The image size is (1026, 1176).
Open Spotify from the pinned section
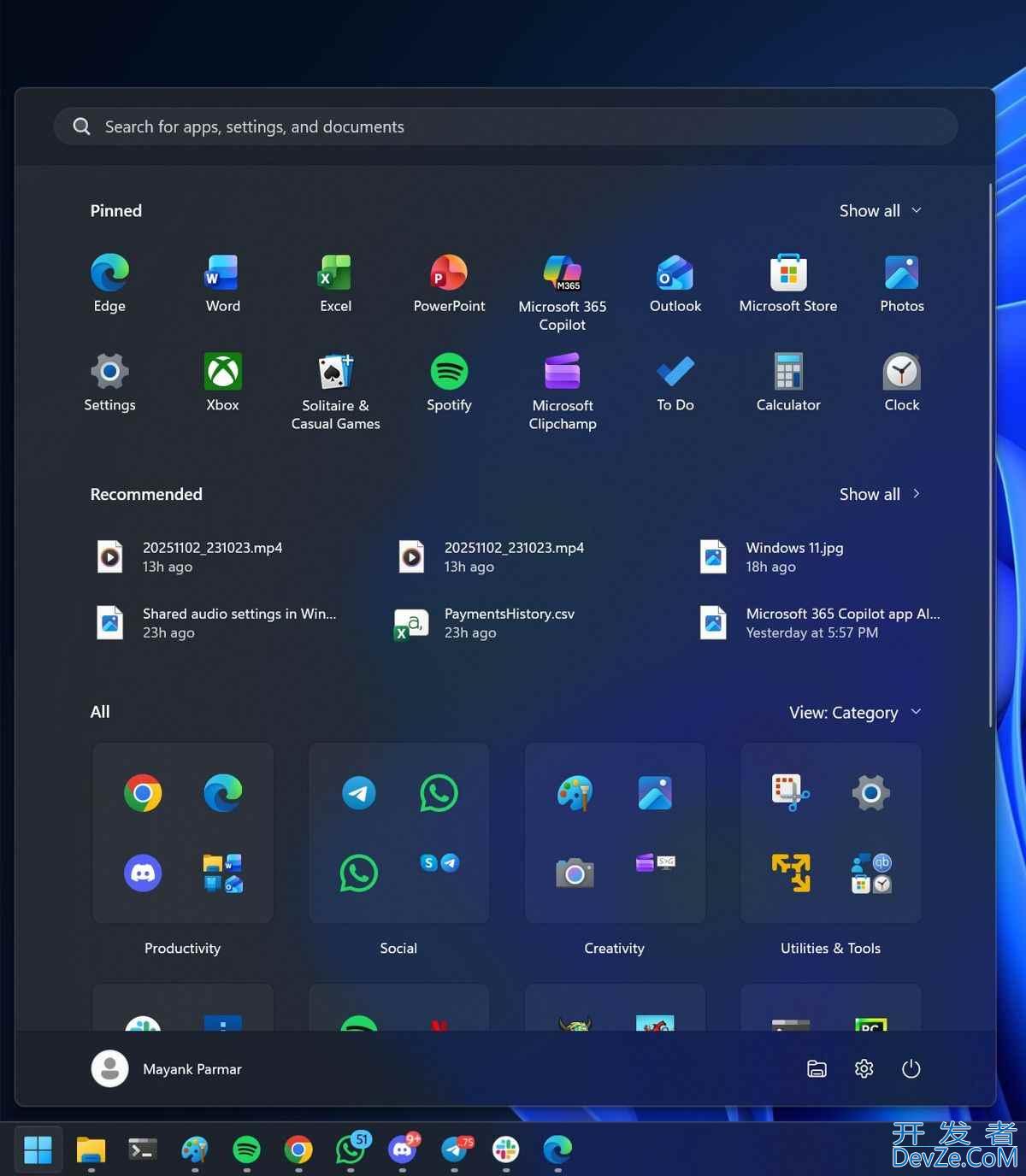448,376
